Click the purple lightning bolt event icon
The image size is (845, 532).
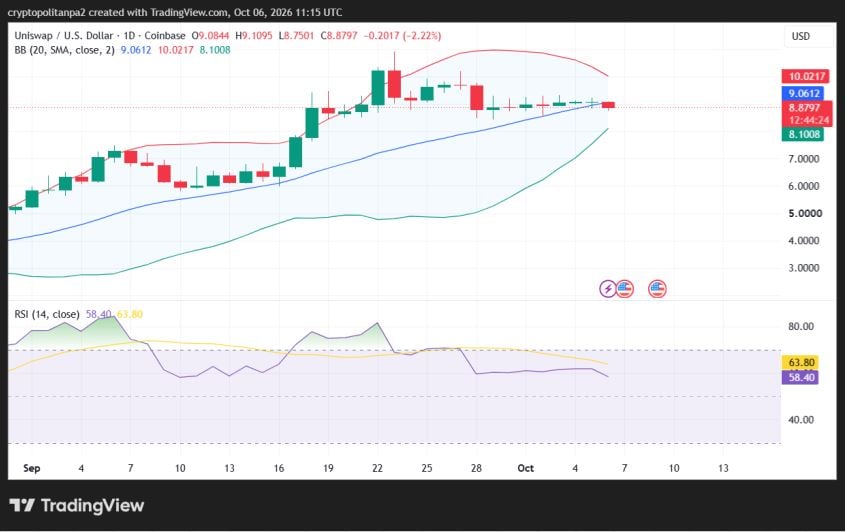(x=608, y=289)
